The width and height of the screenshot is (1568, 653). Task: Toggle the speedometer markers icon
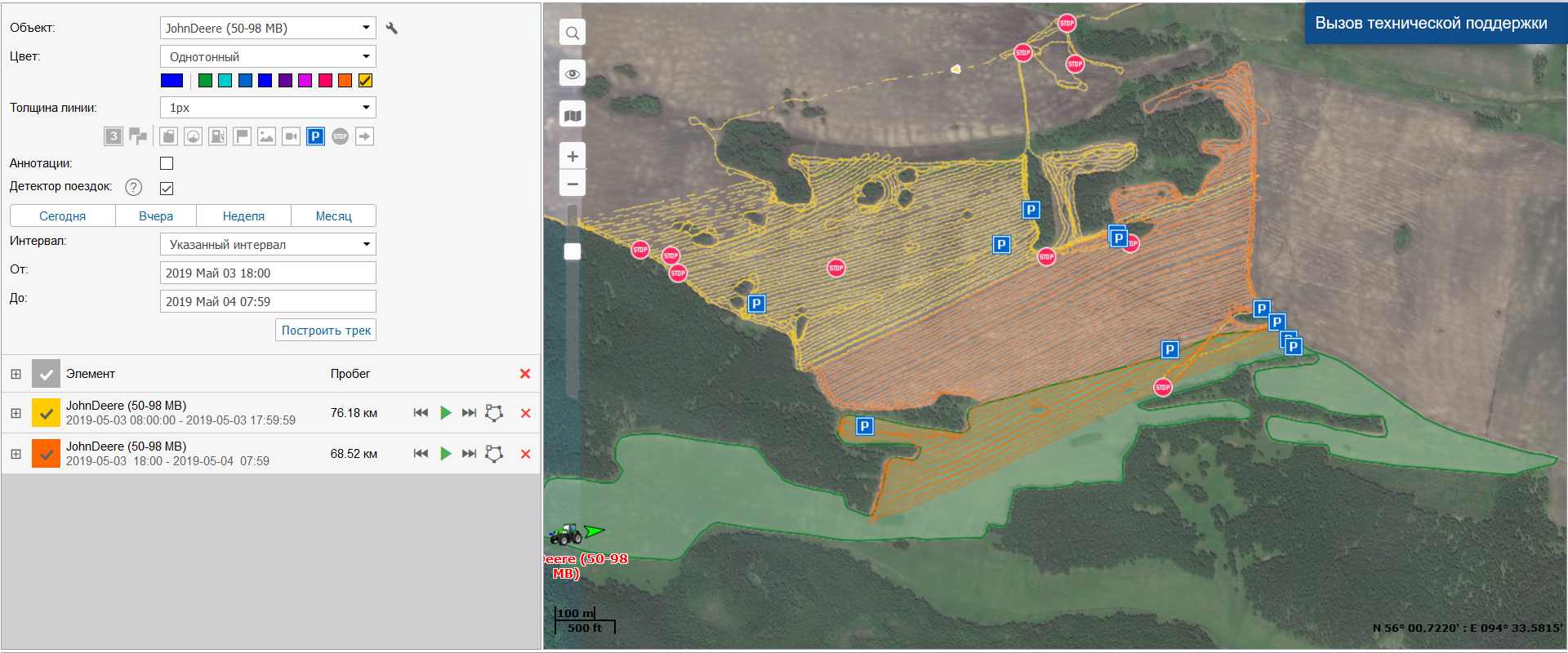[x=193, y=136]
